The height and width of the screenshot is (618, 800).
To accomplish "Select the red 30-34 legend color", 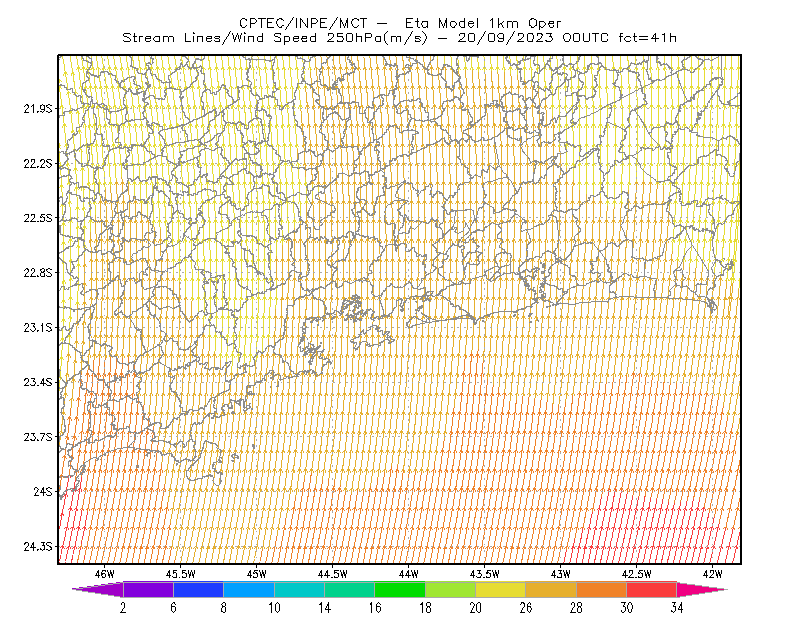I will [652, 589].
